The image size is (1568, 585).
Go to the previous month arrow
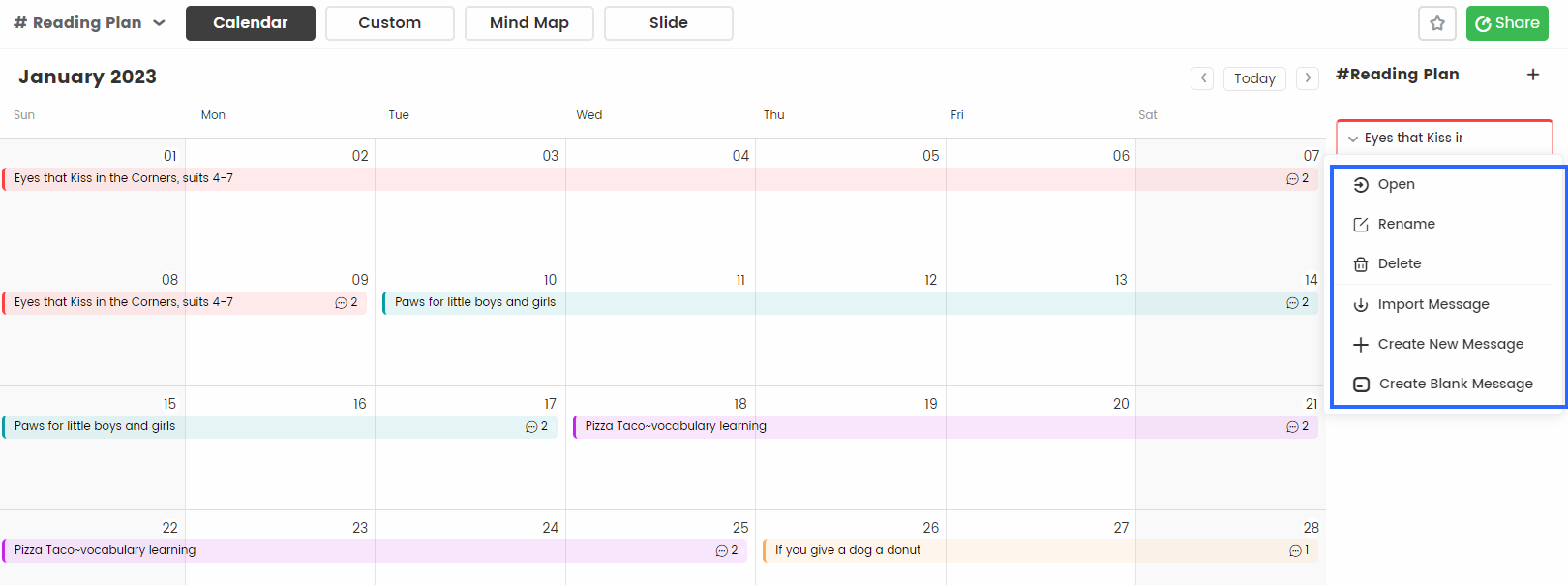click(x=1202, y=78)
